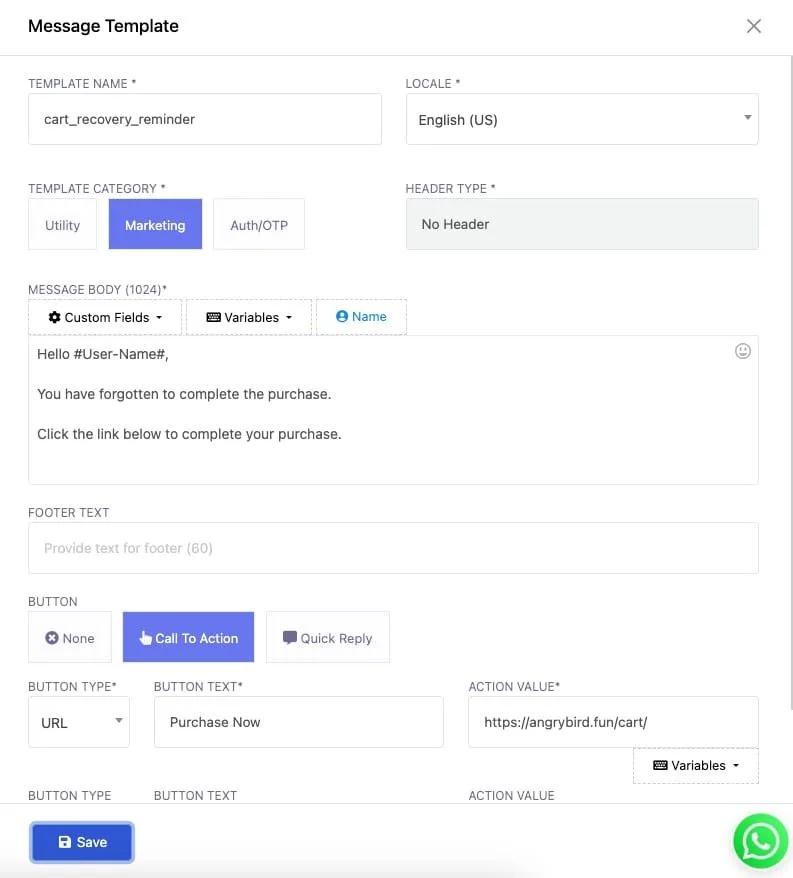Open the Locale English (US) dropdown
The height and width of the screenshot is (878, 793).
tap(582, 119)
